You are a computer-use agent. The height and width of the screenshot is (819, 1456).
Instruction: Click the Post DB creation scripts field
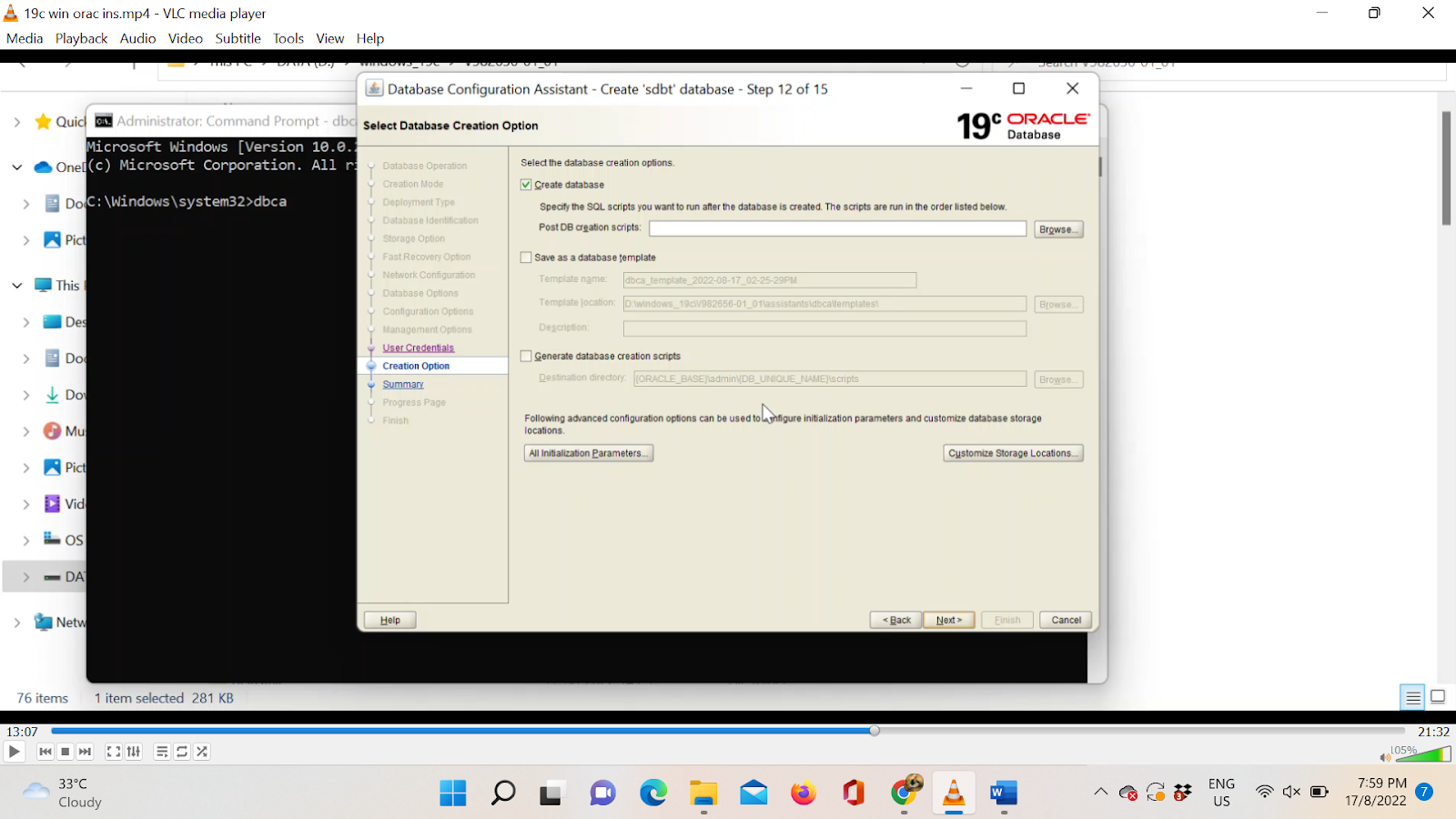tap(837, 228)
